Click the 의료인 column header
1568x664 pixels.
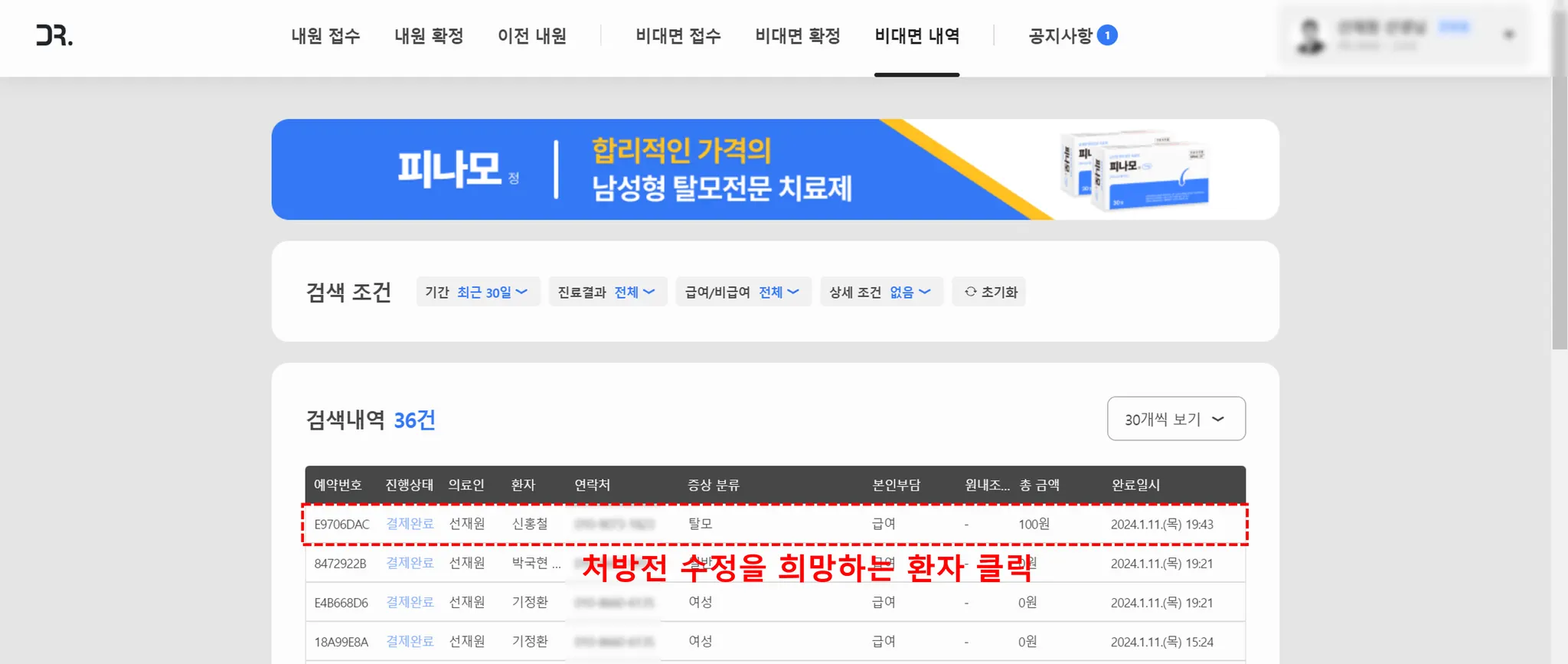coord(466,485)
